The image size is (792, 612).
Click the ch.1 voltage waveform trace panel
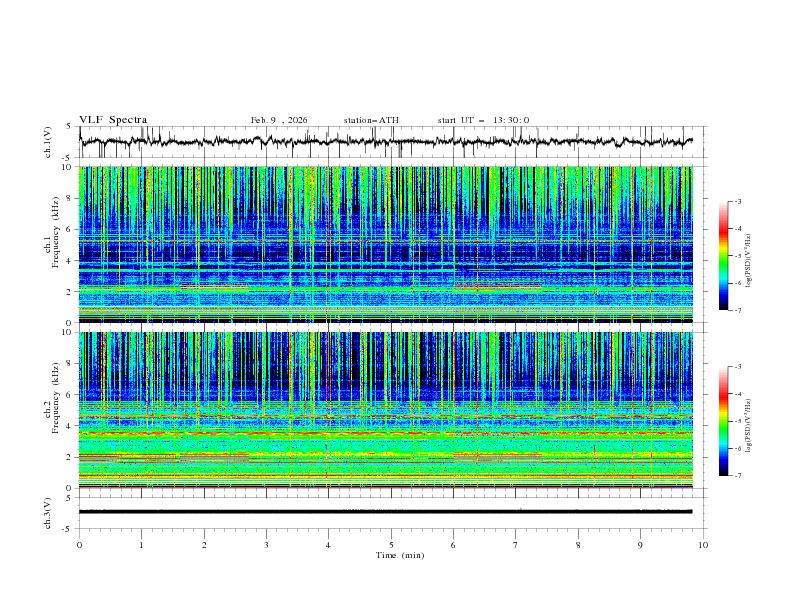pos(390,142)
